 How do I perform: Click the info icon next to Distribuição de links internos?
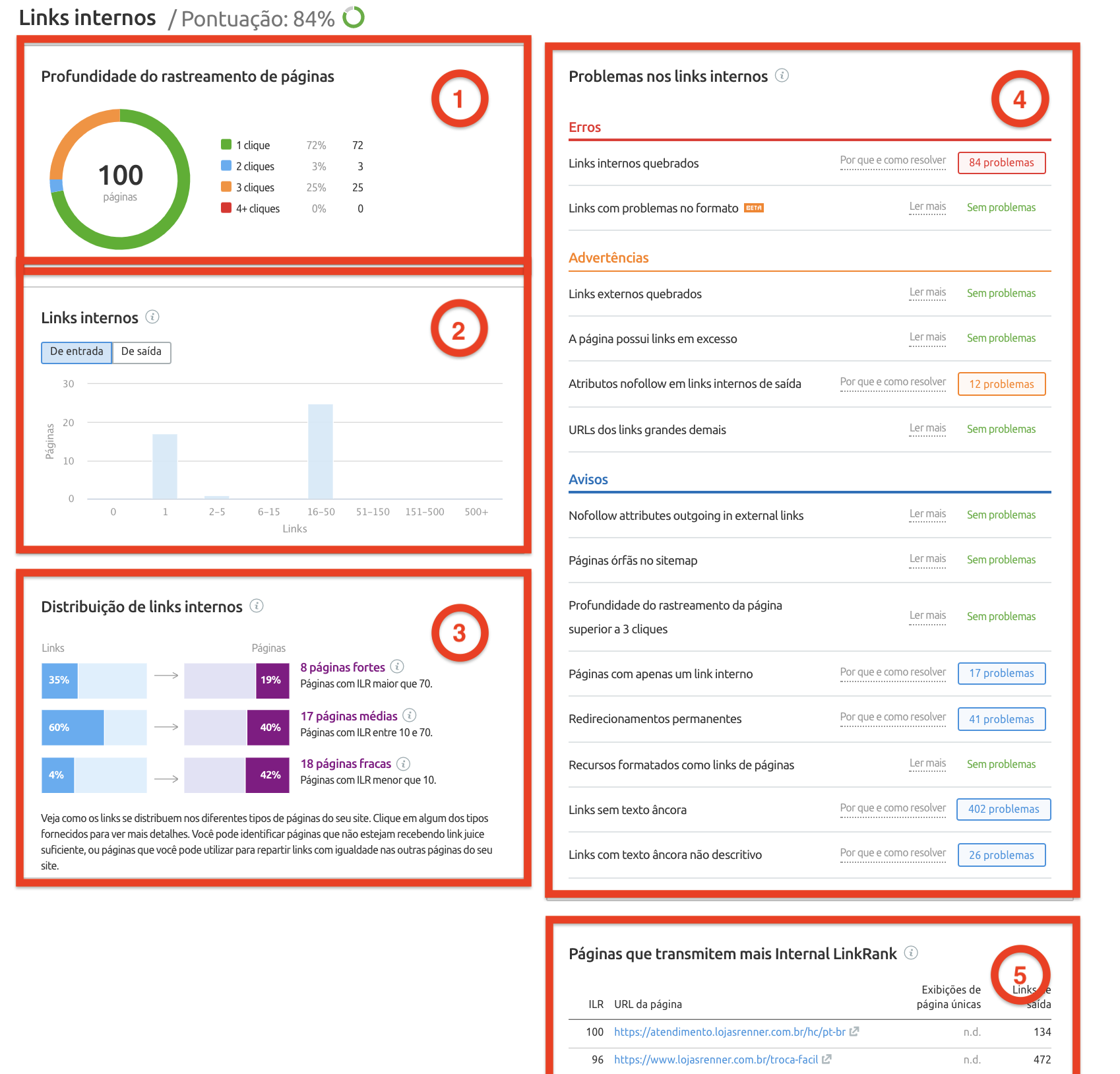(257, 606)
